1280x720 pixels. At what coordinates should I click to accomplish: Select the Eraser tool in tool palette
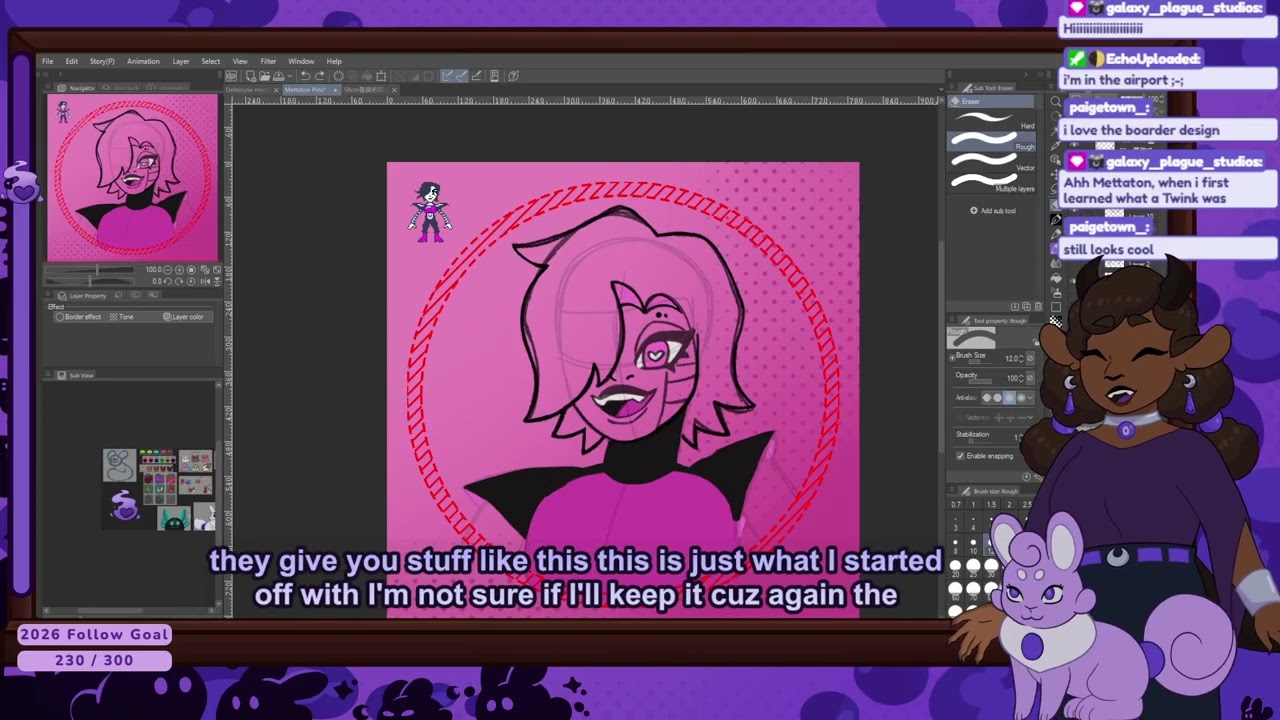click(x=1056, y=204)
